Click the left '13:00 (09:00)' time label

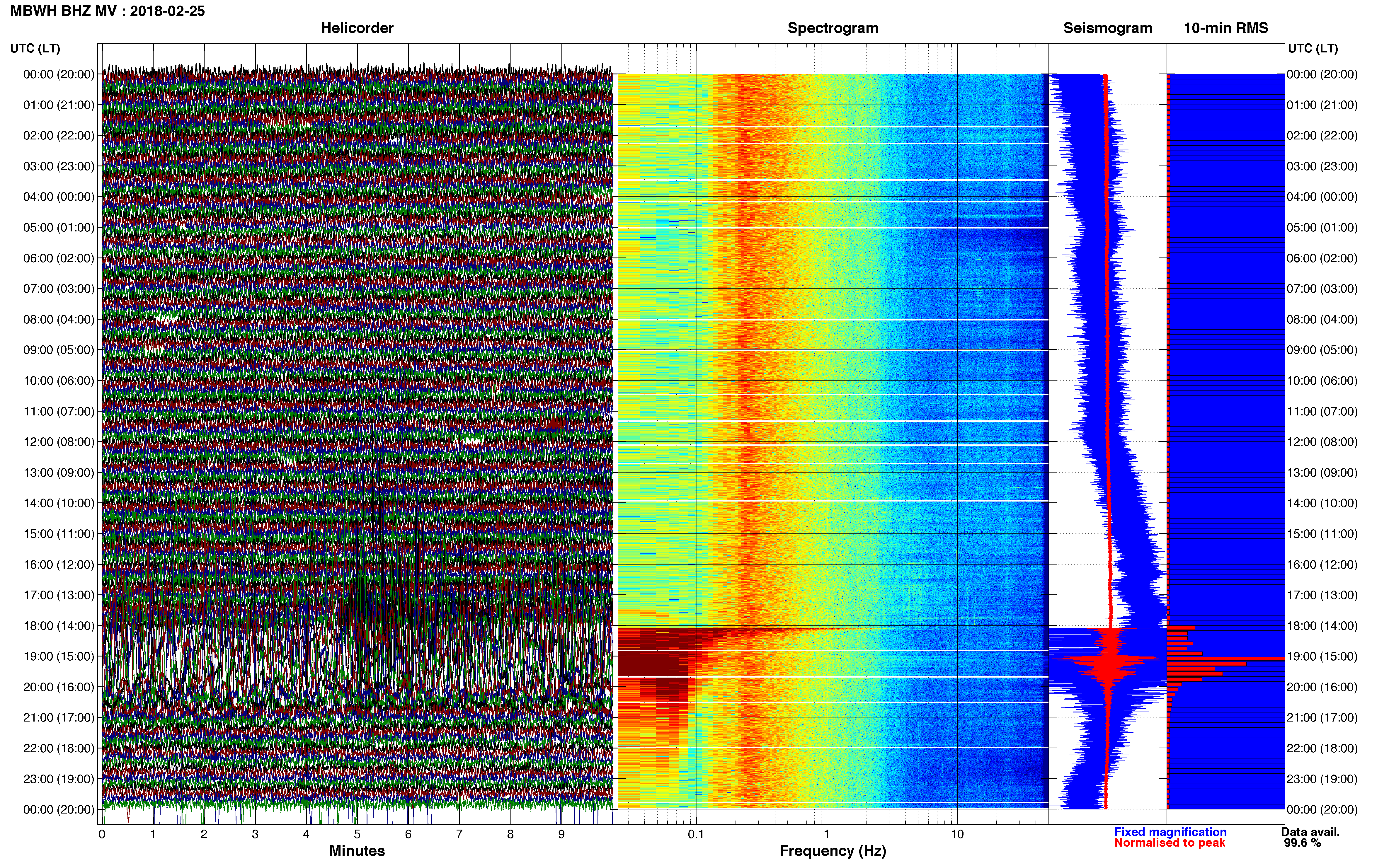(59, 473)
